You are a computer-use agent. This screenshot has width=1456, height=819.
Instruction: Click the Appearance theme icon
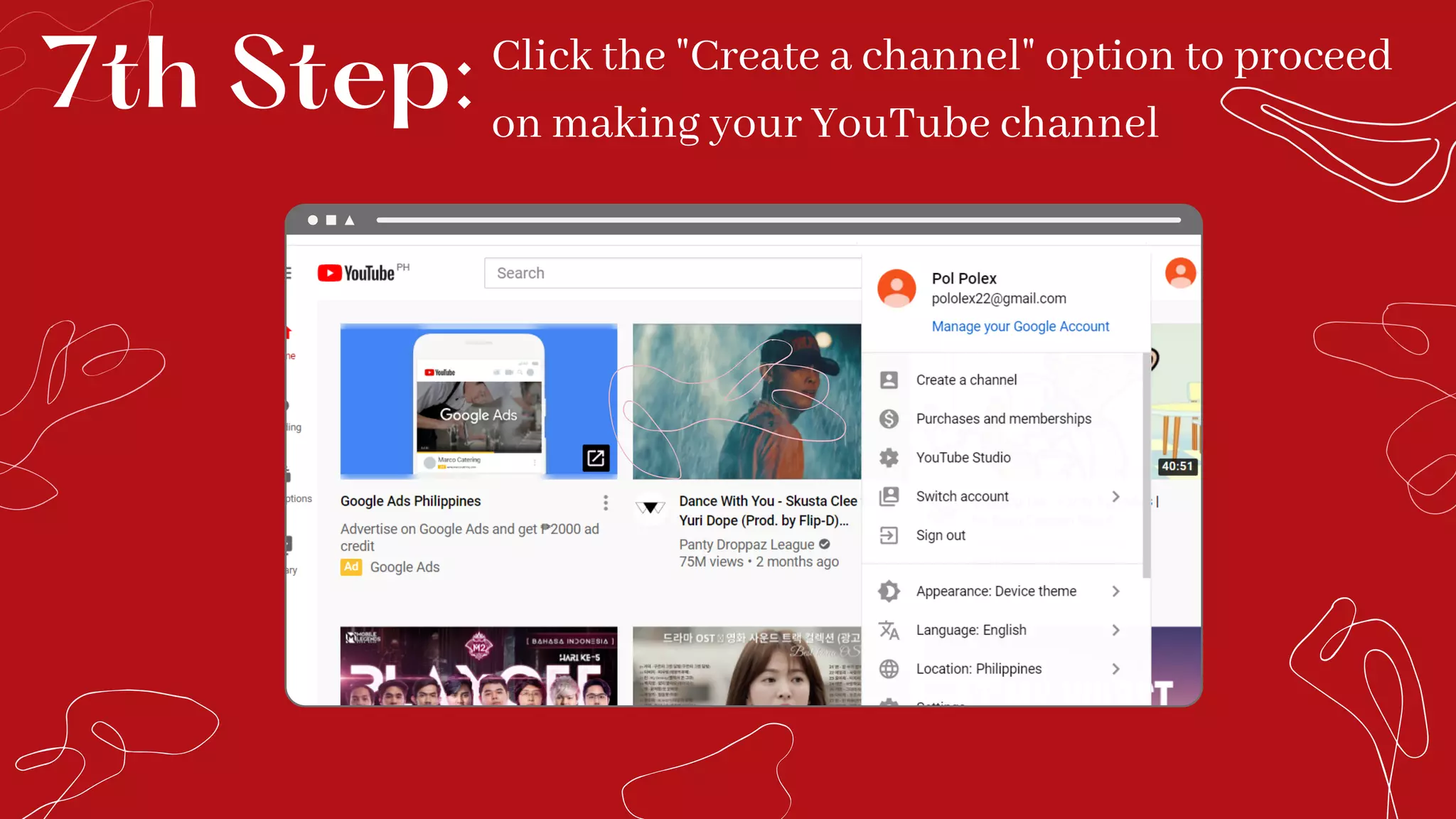point(889,591)
